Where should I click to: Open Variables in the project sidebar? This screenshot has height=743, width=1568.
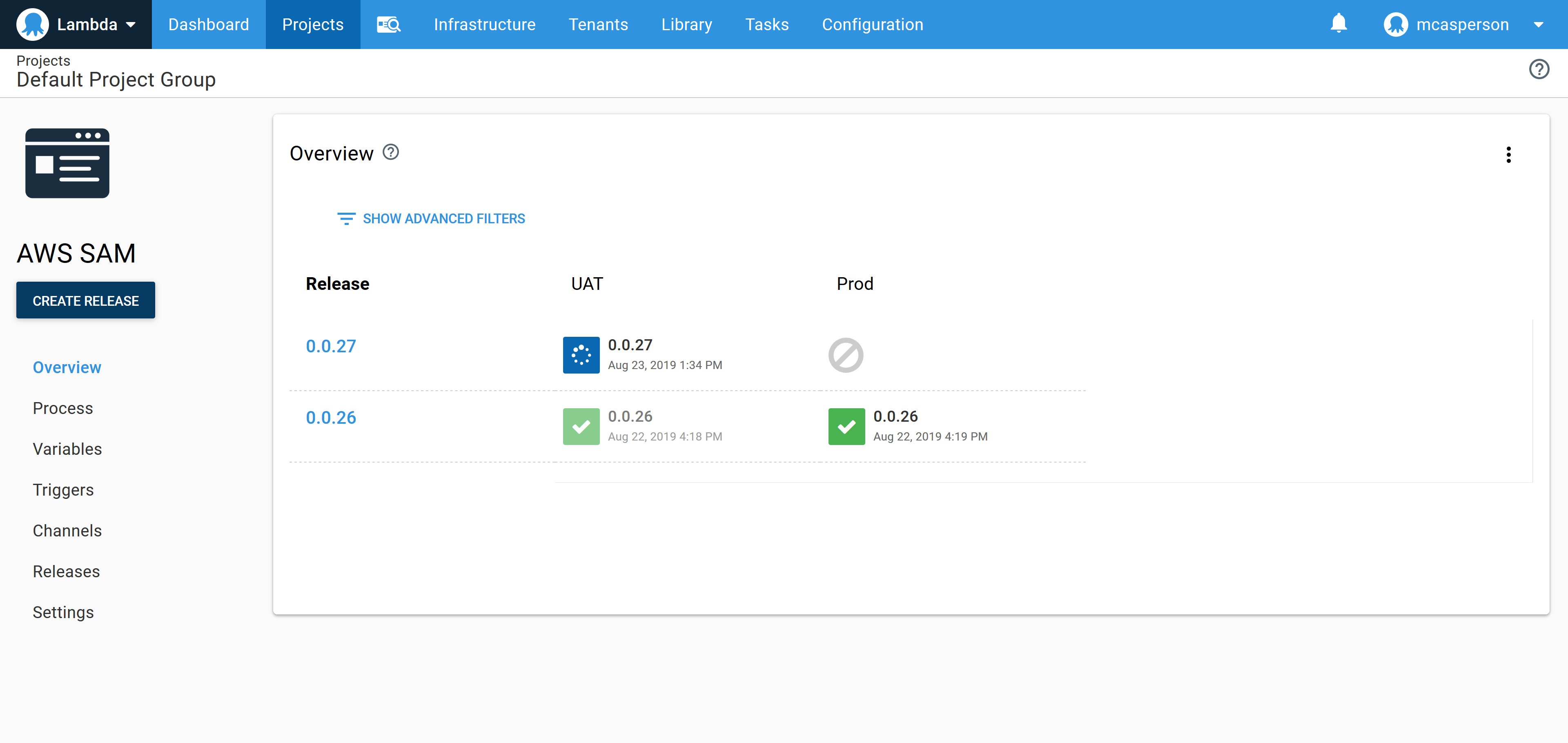tap(67, 449)
